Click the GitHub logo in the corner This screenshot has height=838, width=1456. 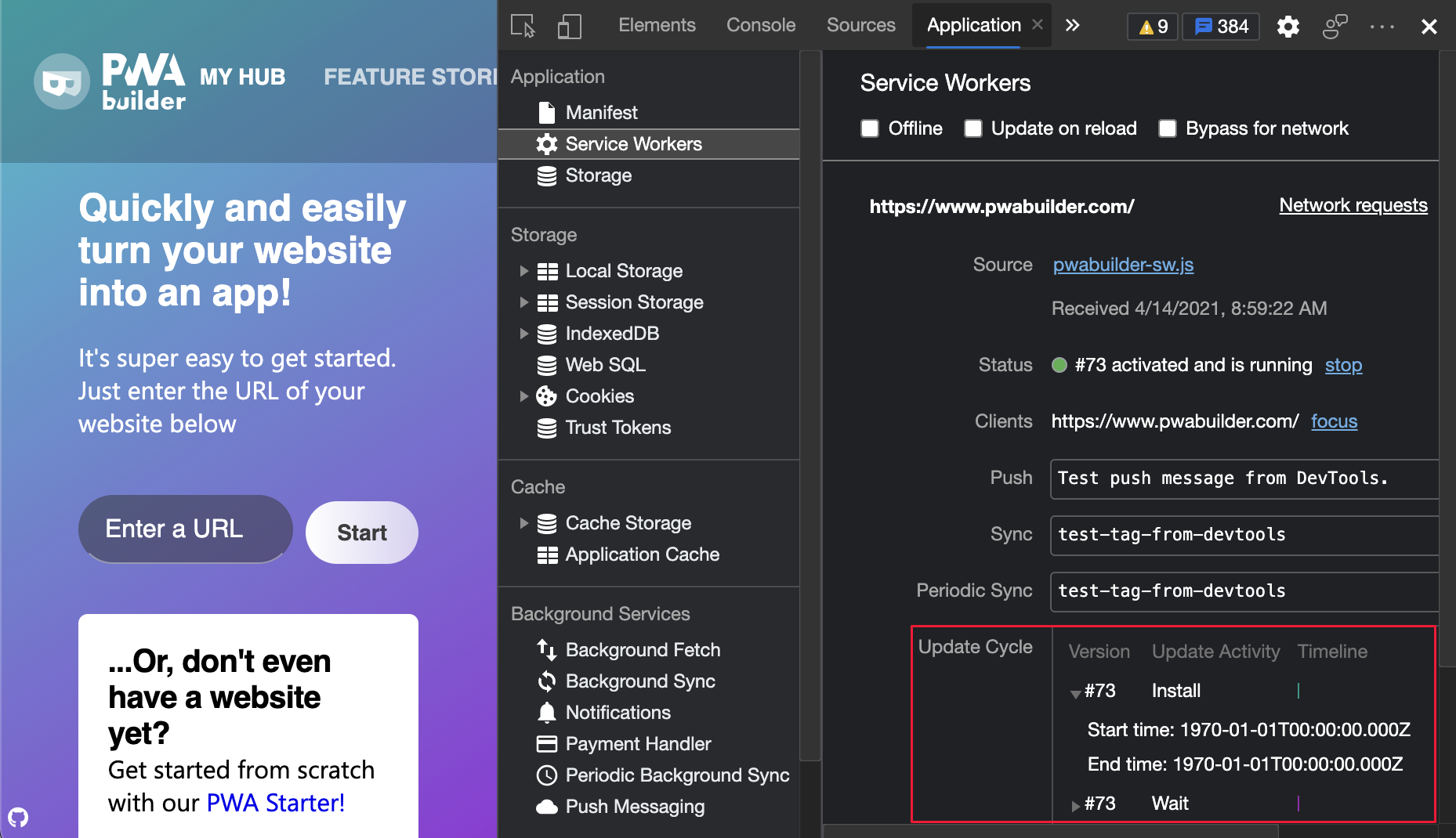19,818
